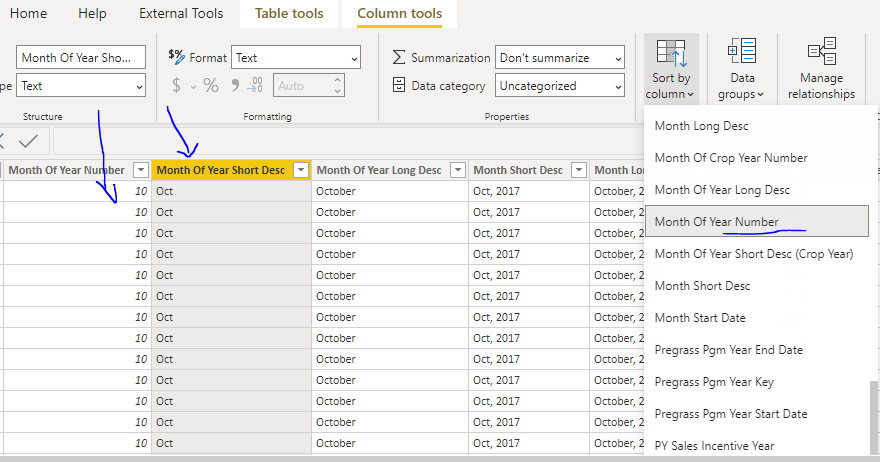Screen dimensions: 880x462
Task: Click first row October cell
Action: [389, 191]
